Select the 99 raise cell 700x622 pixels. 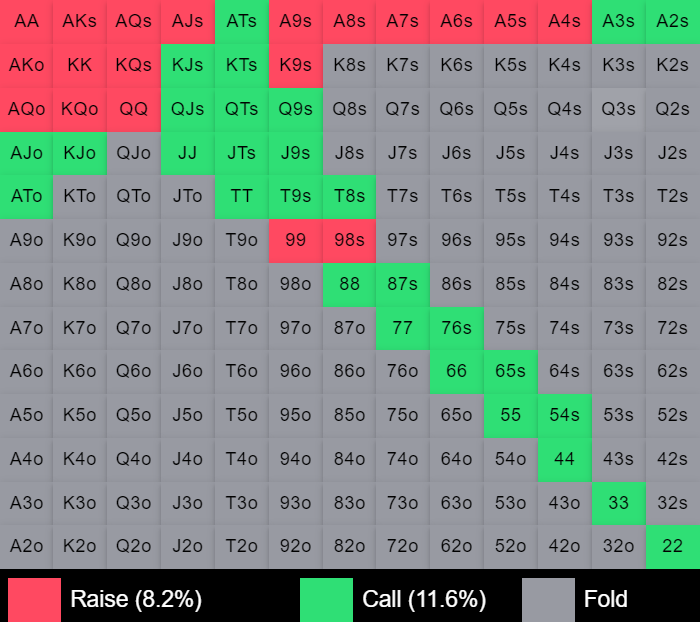pos(296,240)
